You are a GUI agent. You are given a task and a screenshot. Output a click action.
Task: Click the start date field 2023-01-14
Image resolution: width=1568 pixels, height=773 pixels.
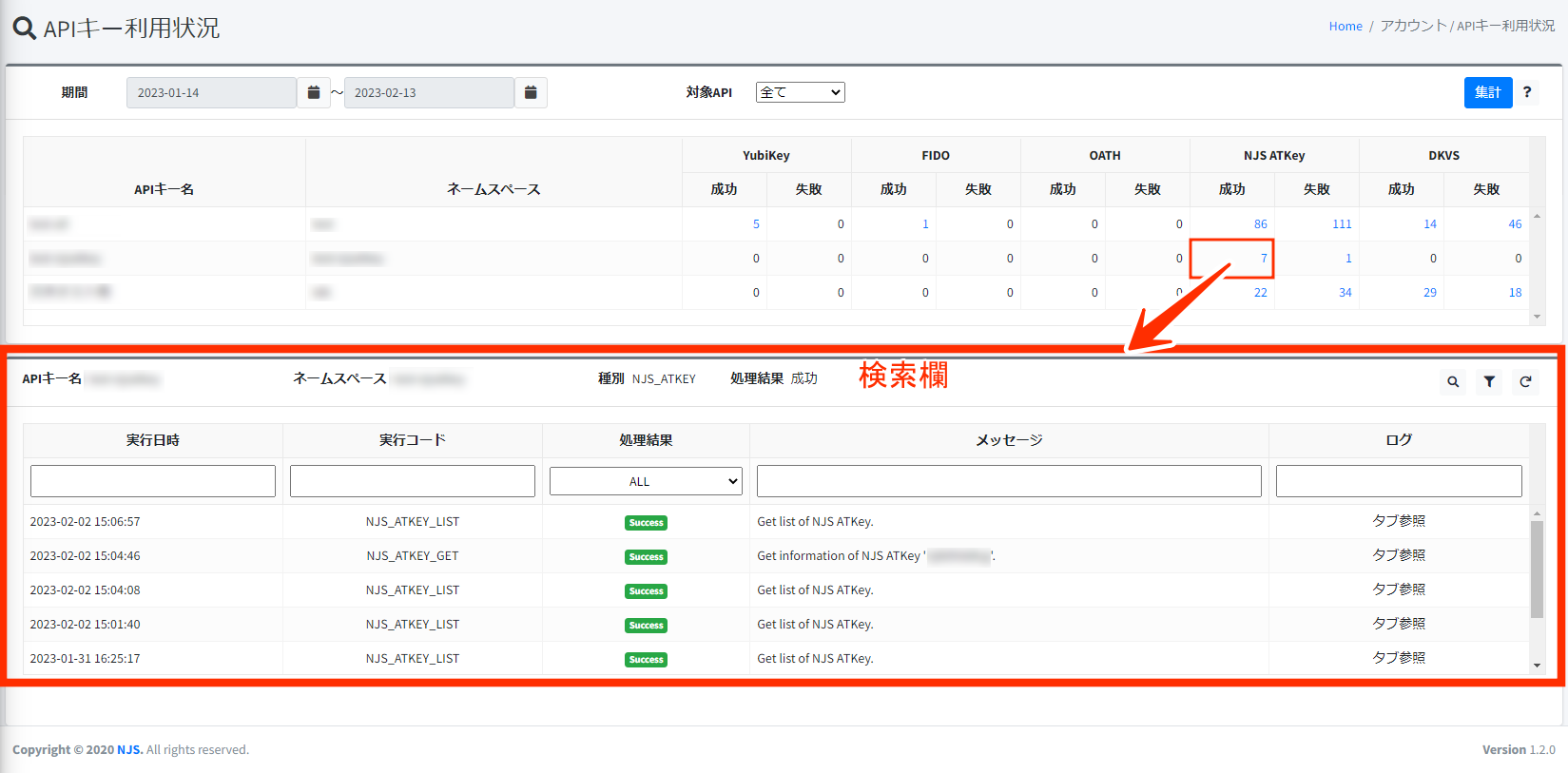[211, 92]
